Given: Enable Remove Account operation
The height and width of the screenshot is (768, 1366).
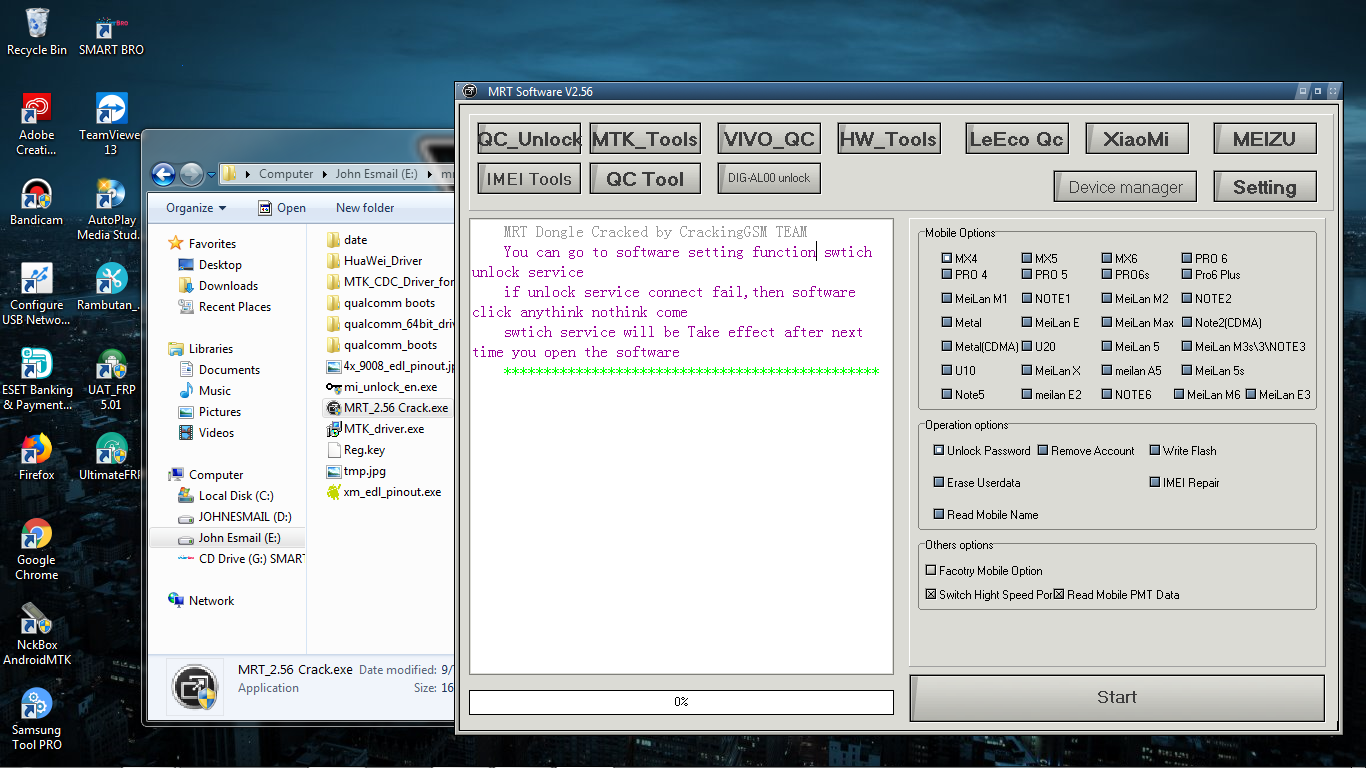Looking at the screenshot, I should [1042, 450].
